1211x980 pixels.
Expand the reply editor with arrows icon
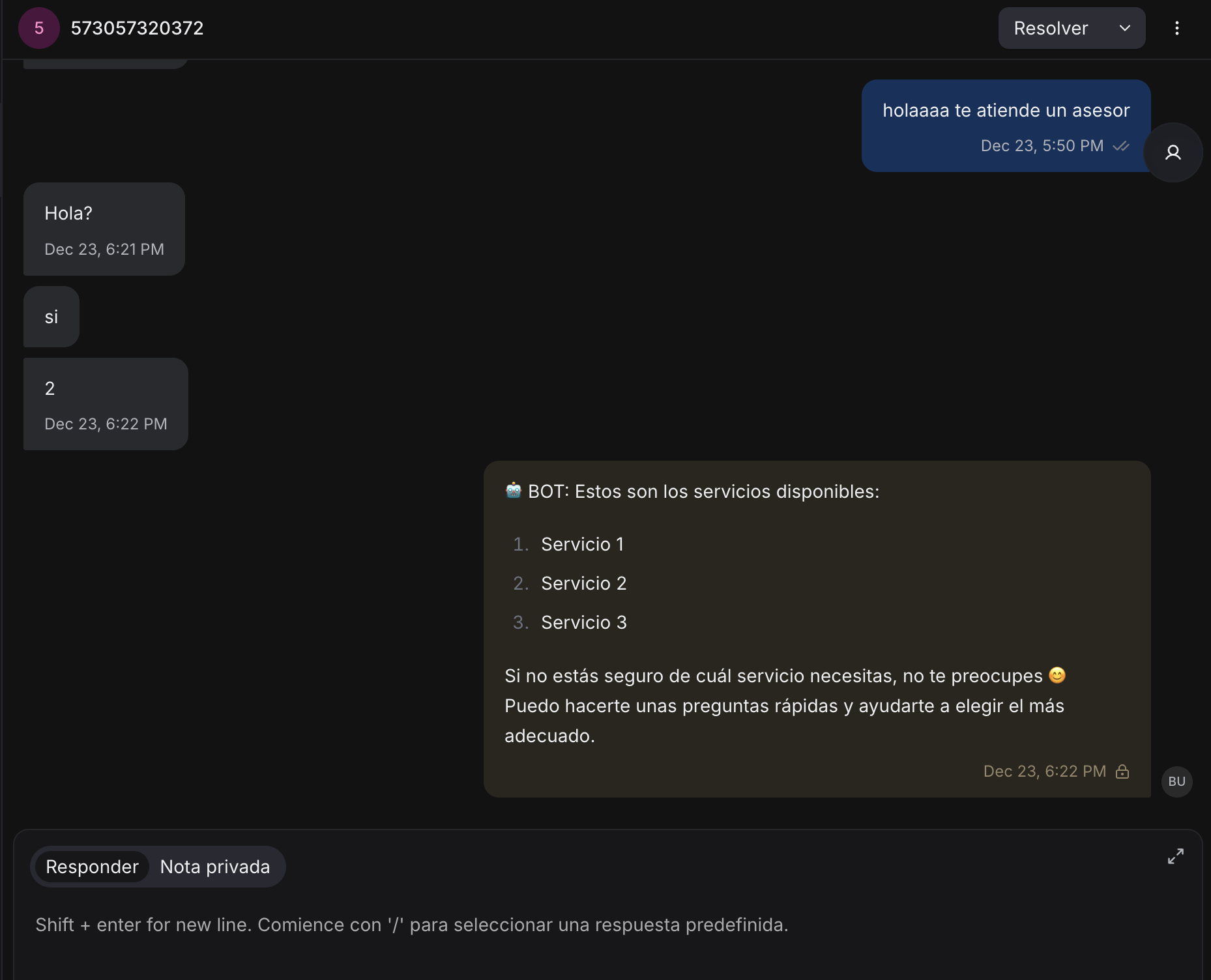tap(1175, 856)
